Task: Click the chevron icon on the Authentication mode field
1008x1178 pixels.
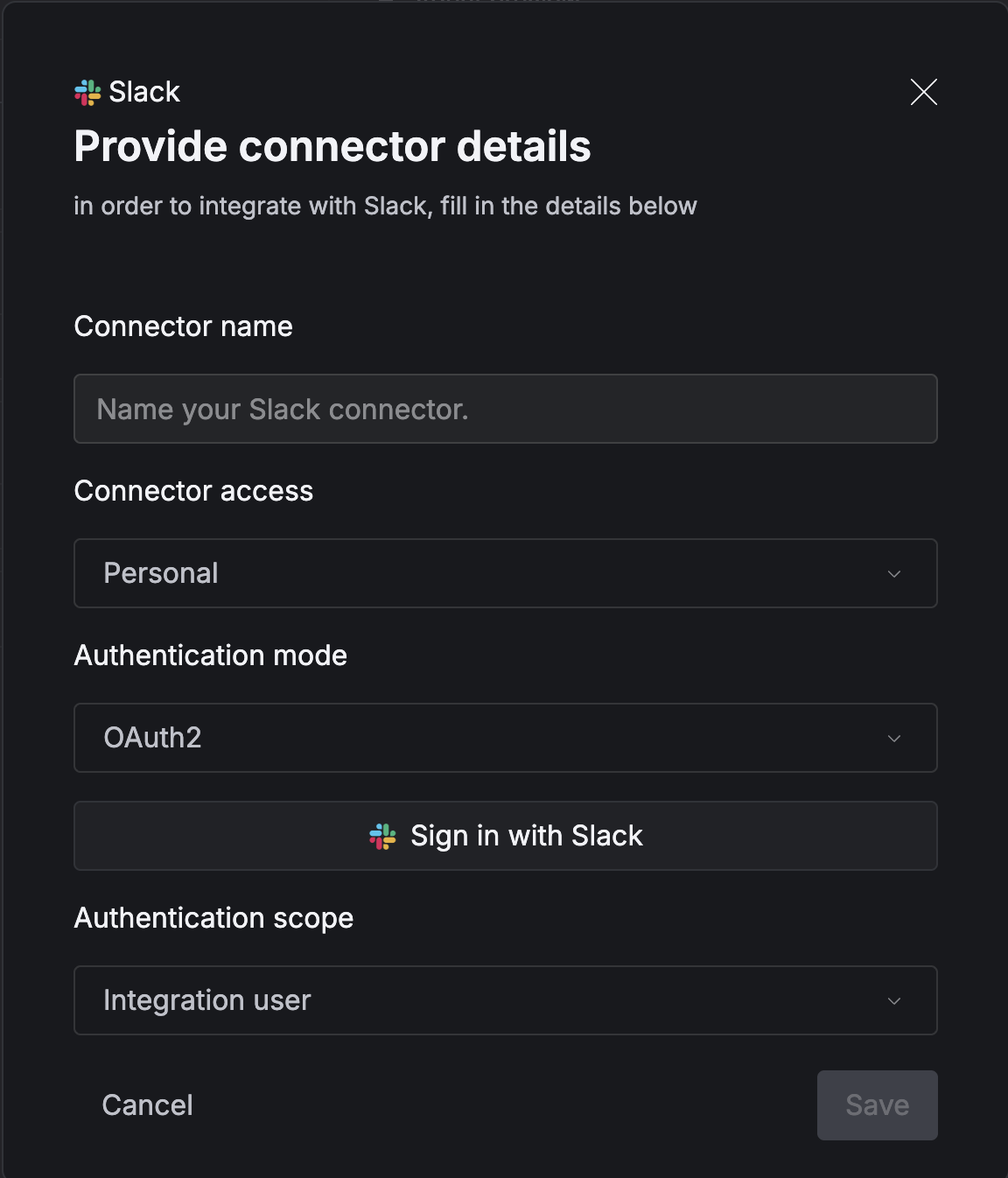Action: click(x=893, y=738)
